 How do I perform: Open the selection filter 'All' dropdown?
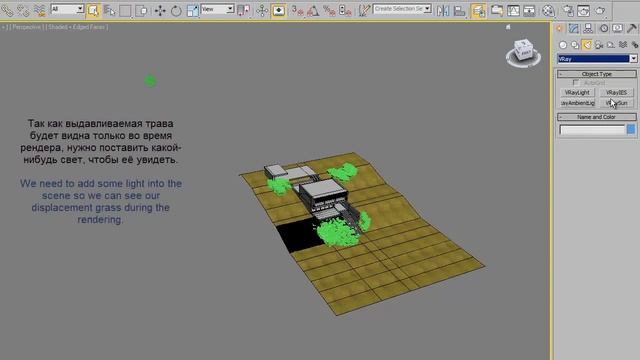(67, 9)
